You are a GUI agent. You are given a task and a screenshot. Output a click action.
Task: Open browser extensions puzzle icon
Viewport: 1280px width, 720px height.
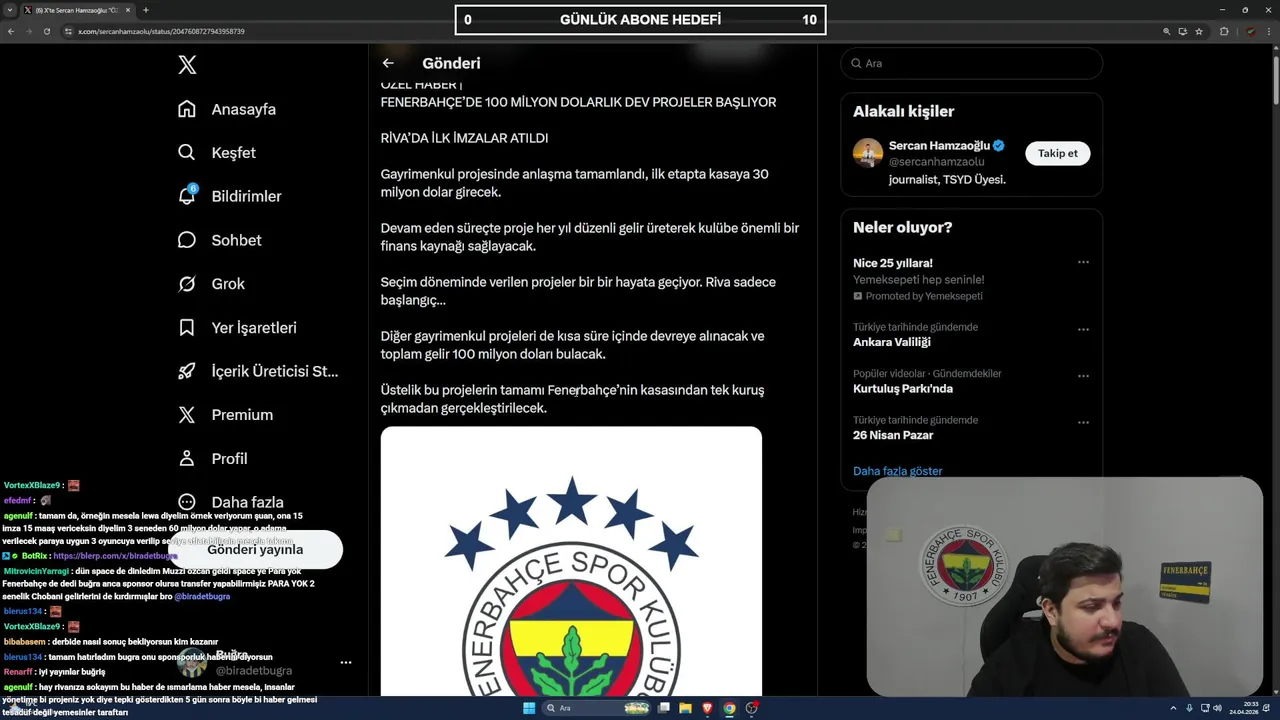pos(1224,31)
